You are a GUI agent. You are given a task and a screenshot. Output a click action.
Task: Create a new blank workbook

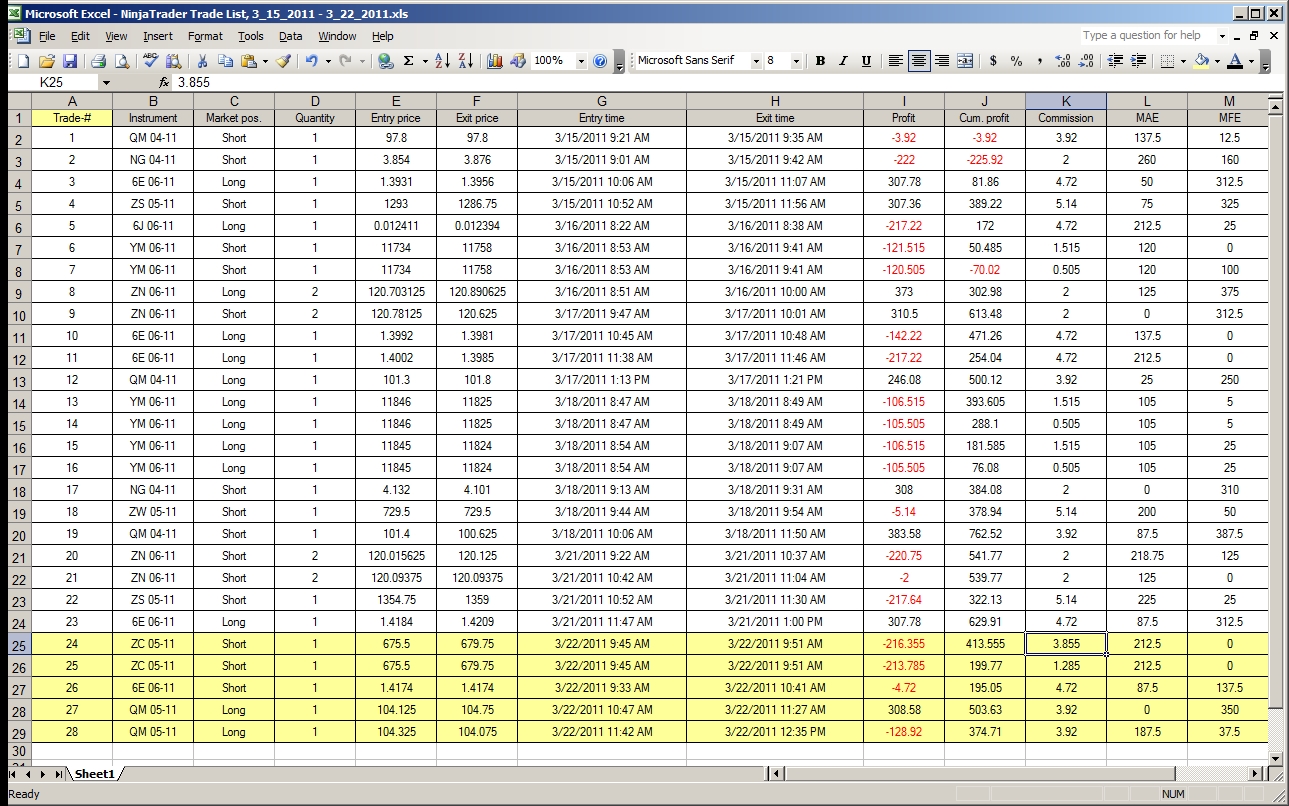click(x=23, y=61)
